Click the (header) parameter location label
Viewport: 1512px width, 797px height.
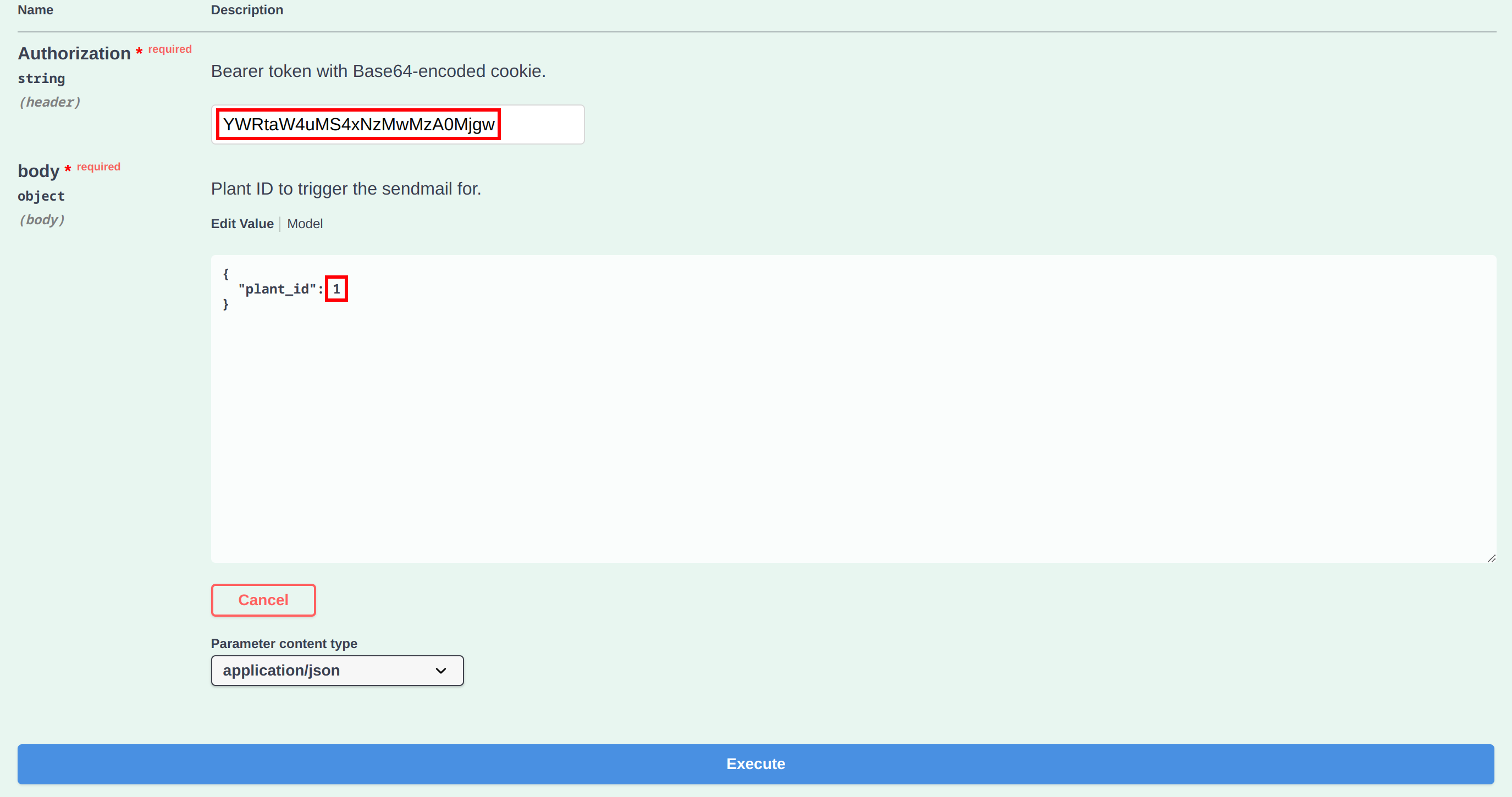50,102
